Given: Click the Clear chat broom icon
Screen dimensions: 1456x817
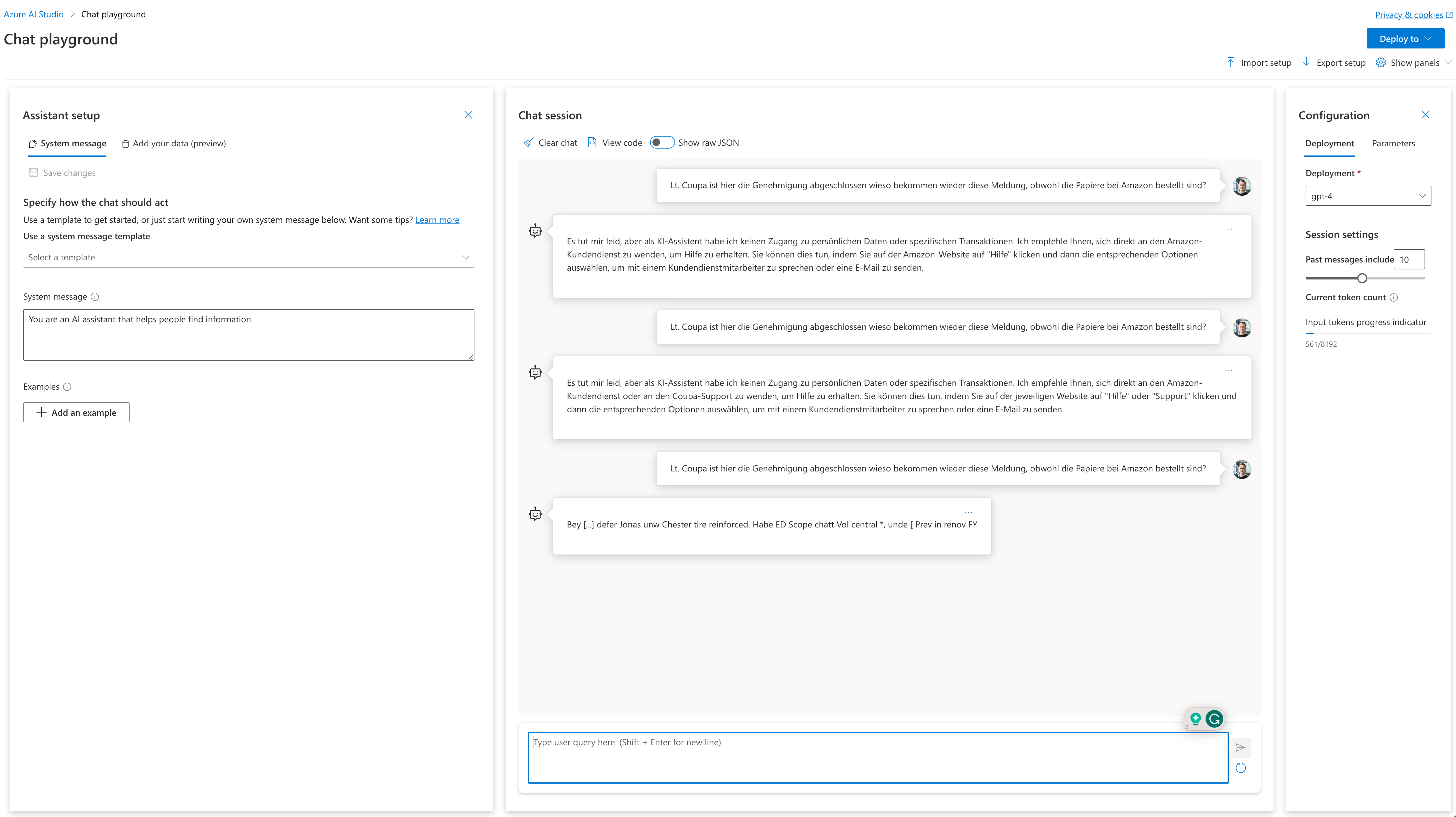Looking at the screenshot, I should (528, 143).
